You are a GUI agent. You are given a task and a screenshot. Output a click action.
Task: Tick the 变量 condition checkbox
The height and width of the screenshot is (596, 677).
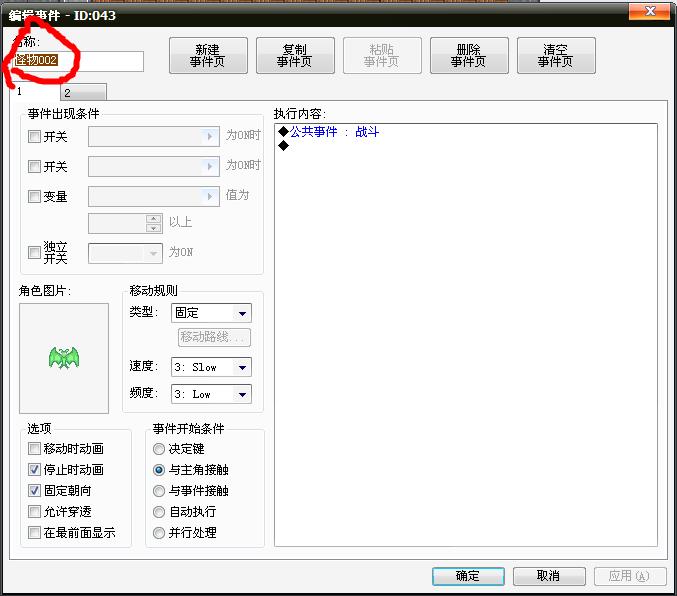click(34, 197)
